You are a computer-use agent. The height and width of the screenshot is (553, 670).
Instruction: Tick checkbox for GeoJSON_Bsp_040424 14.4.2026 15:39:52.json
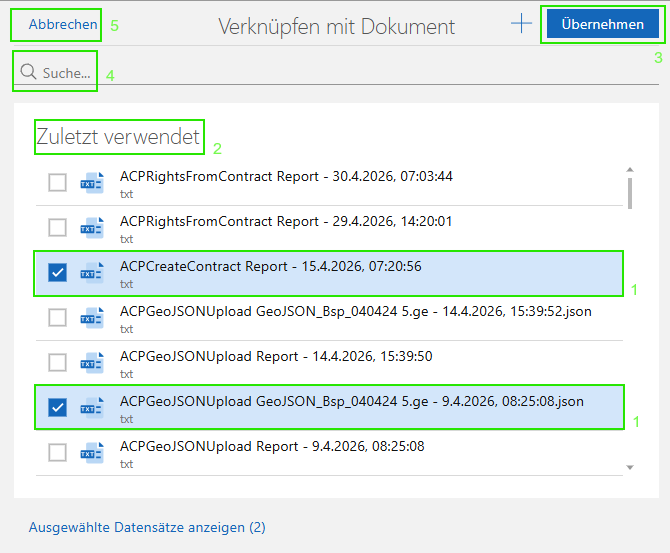57,318
